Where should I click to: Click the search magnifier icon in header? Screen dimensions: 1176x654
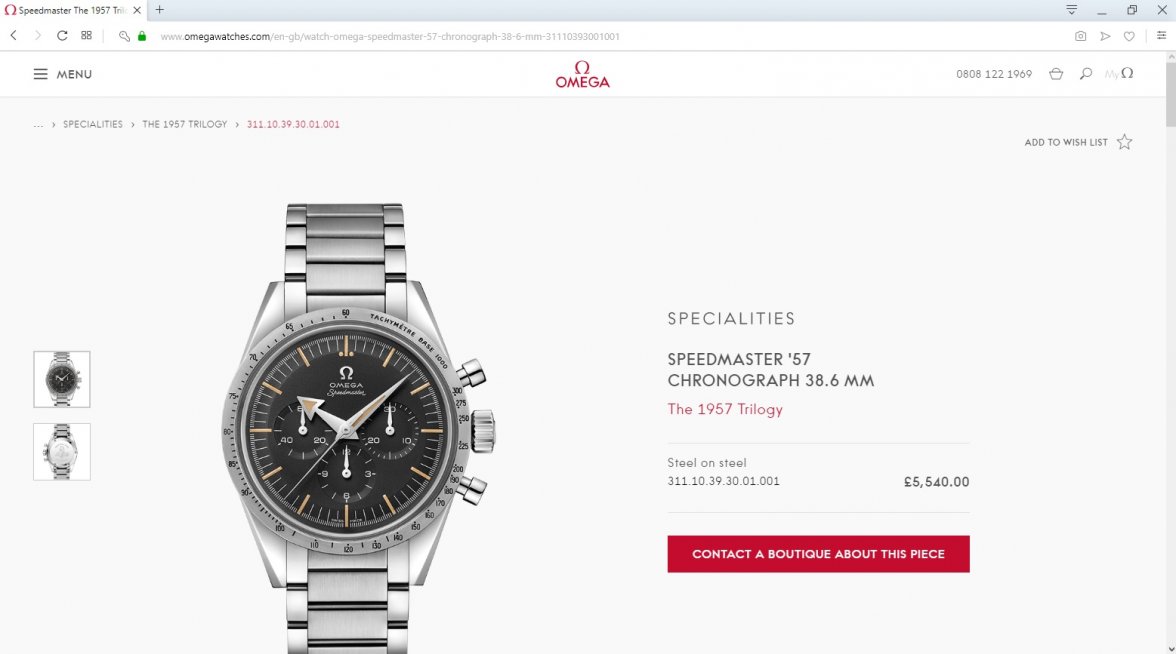[1085, 74]
